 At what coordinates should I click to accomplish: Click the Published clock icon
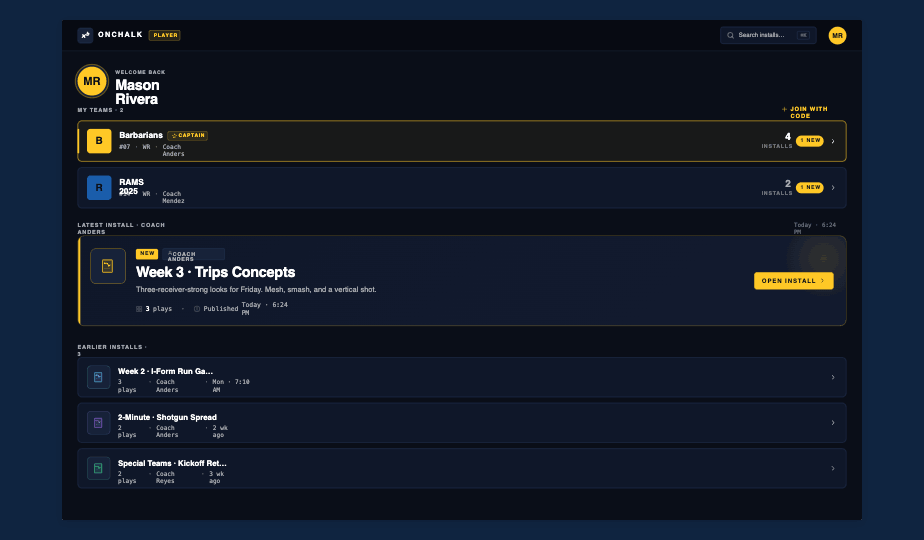(197, 309)
